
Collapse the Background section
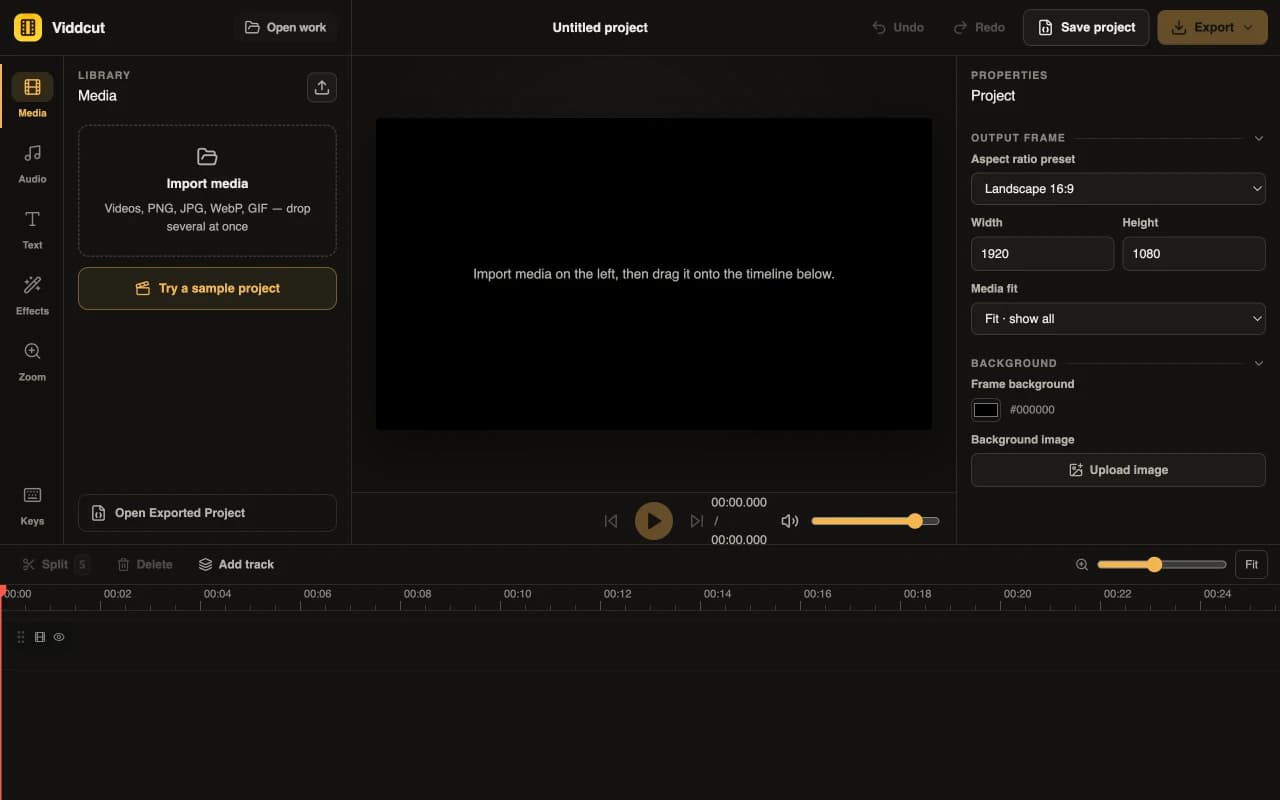point(1259,363)
